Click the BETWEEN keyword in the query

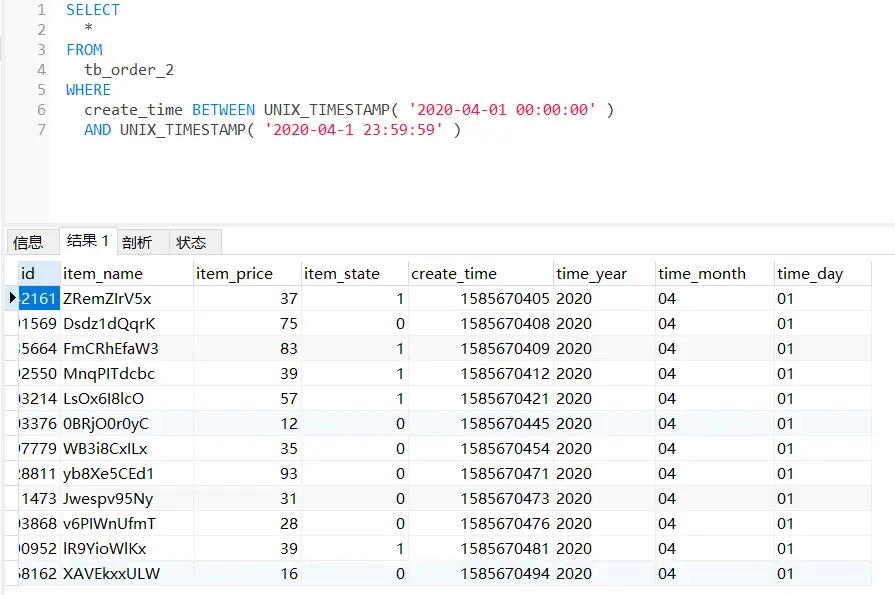click(224, 110)
